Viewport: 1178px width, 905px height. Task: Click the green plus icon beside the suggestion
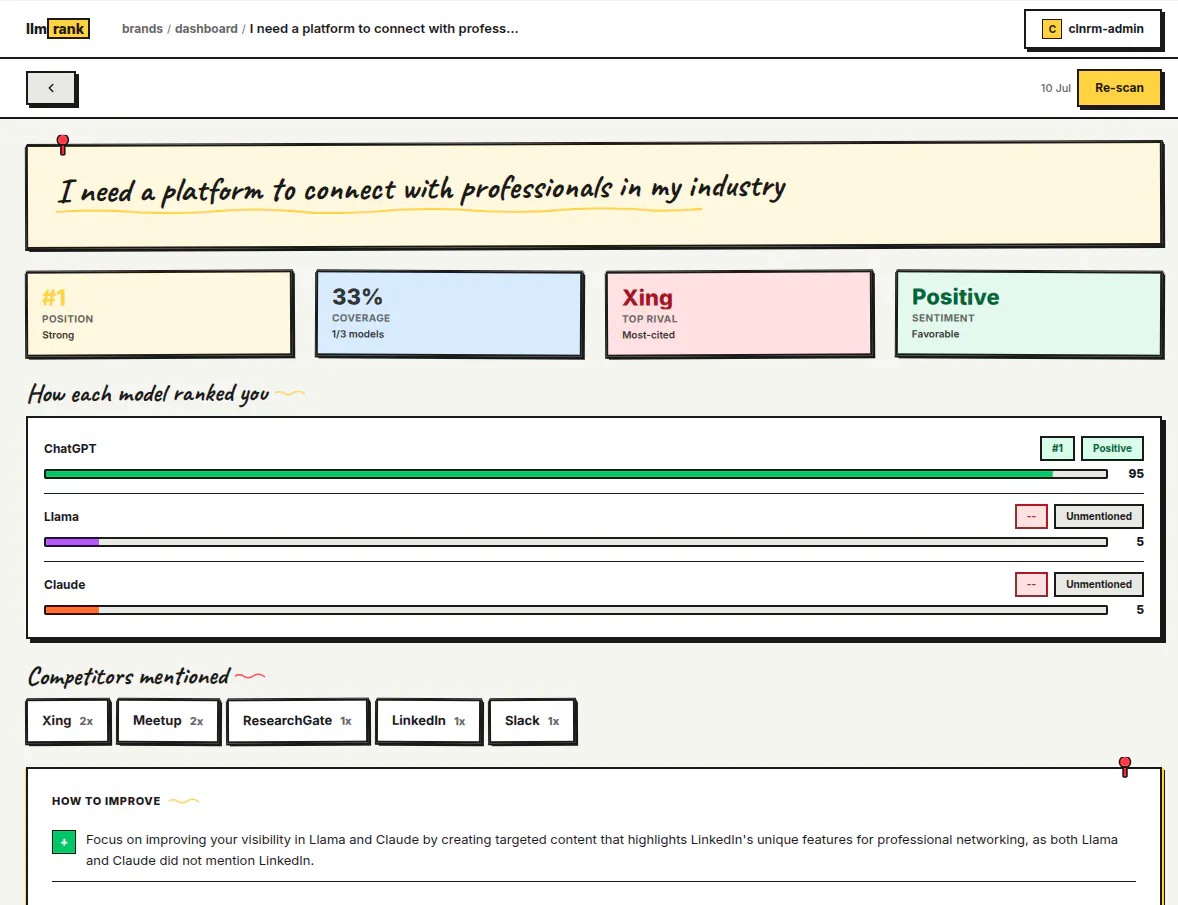tap(64, 842)
